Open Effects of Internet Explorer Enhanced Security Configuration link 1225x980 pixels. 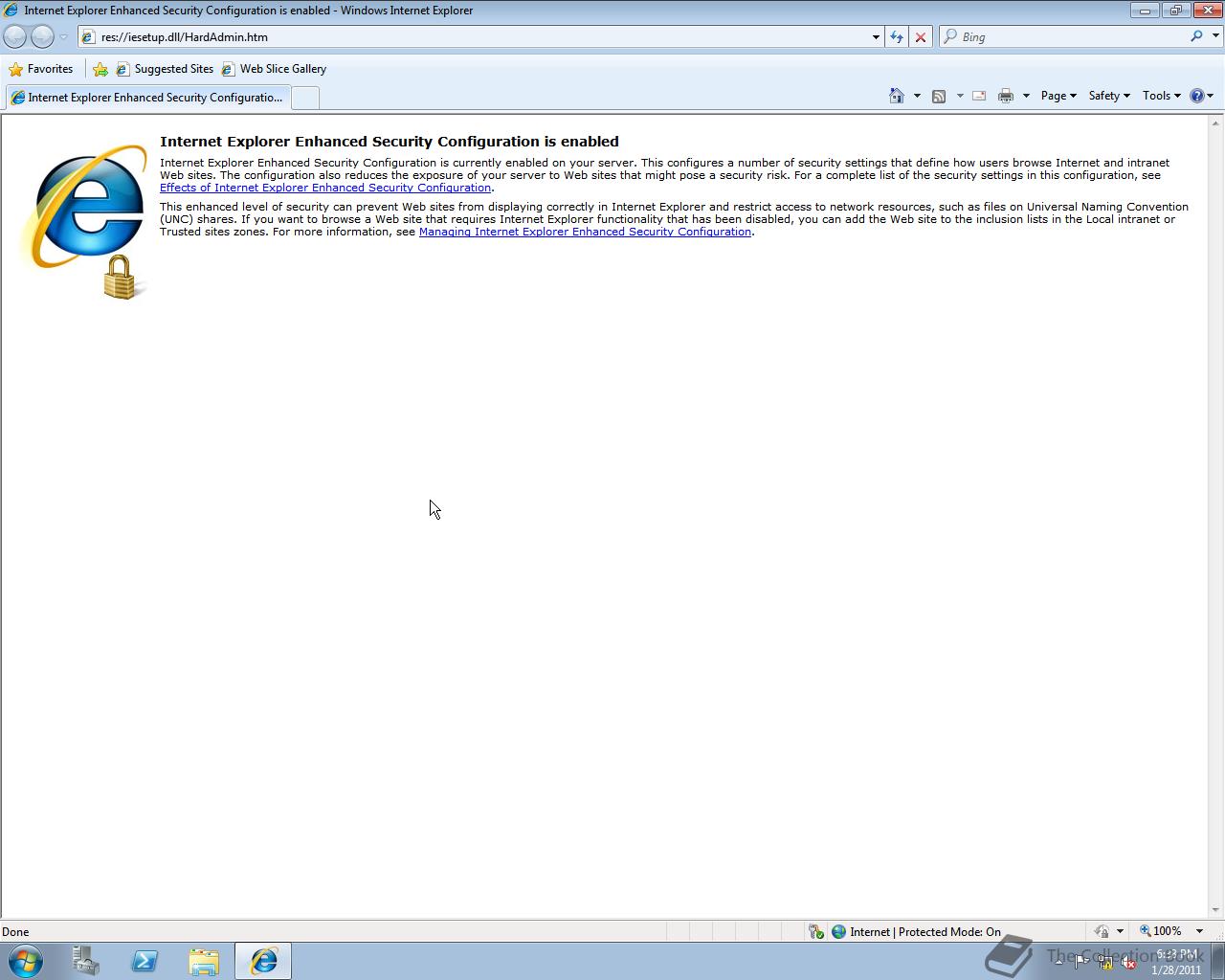coord(325,188)
